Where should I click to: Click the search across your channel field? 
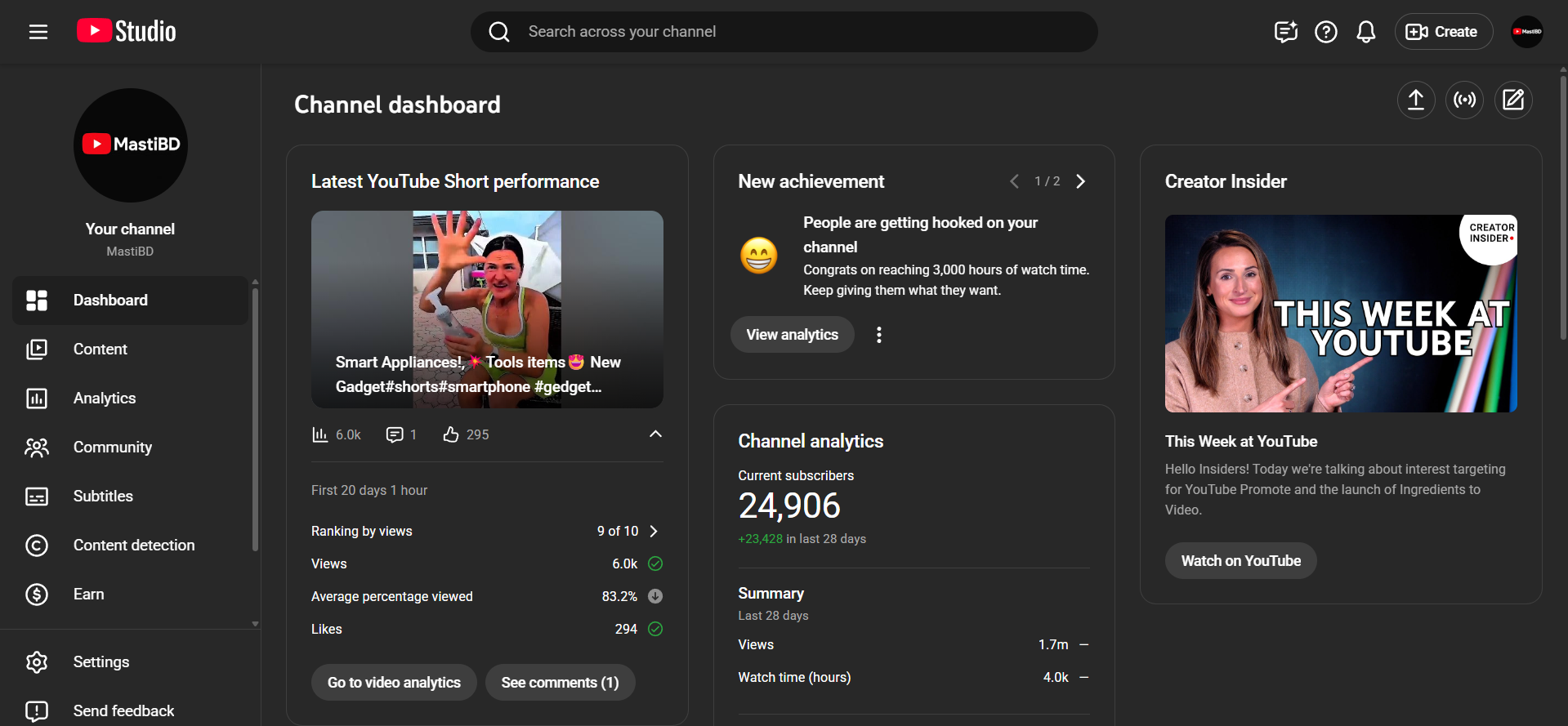tap(784, 32)
